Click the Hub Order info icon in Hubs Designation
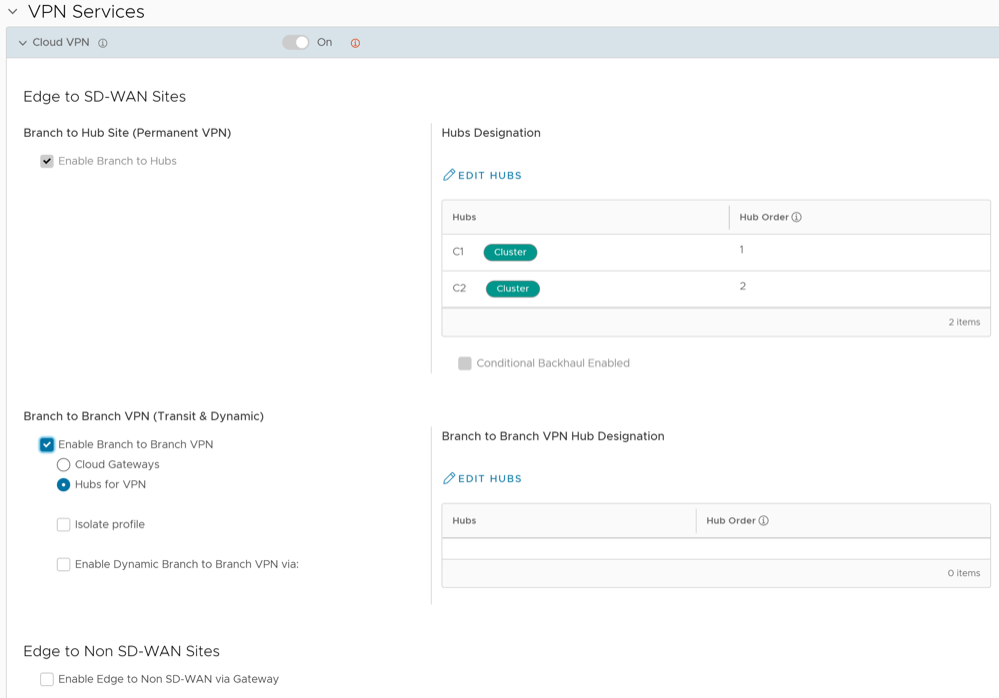The width and height of the screenshot is (999, 698). (x=797, y=217)
